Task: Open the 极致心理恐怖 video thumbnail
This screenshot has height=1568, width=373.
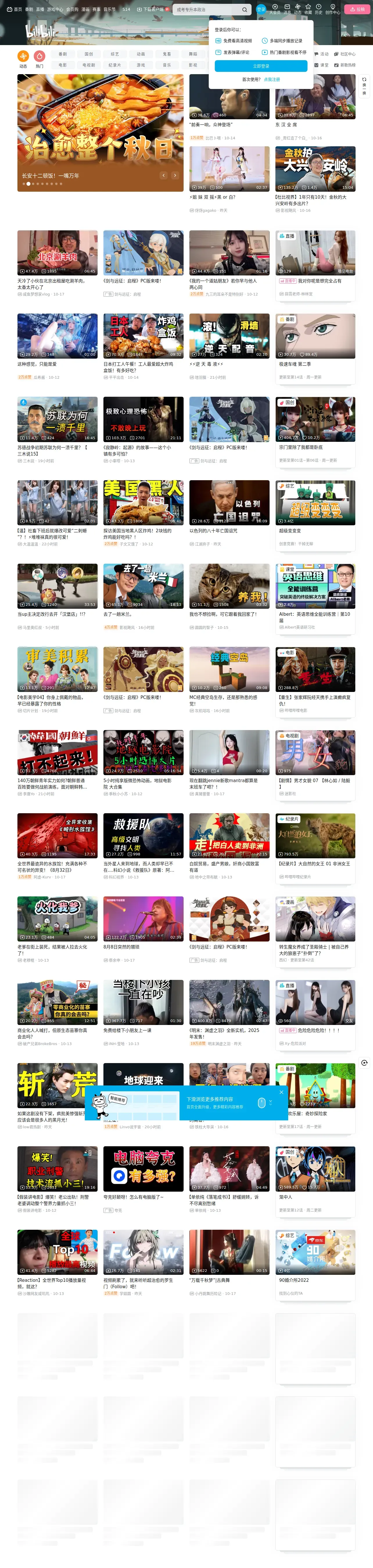Action: (144, 419)
